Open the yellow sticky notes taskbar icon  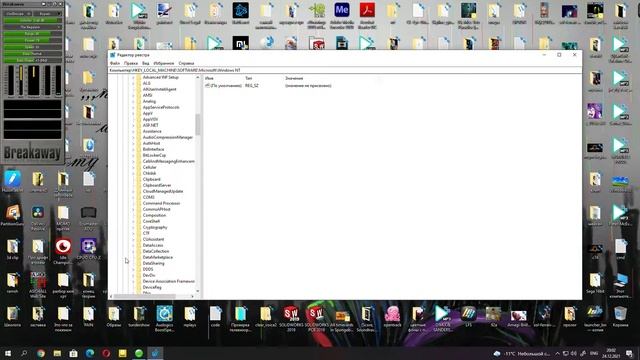tap(122, 353)
